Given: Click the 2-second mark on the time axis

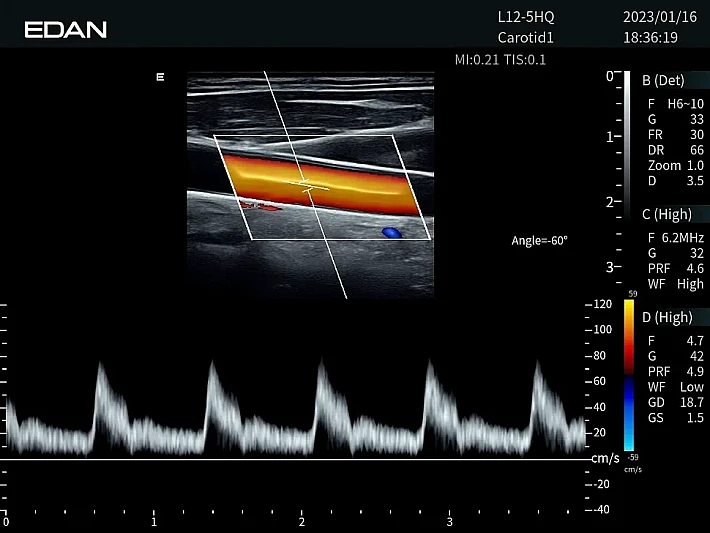Looking at the screenshot, I should click(301, 522).
